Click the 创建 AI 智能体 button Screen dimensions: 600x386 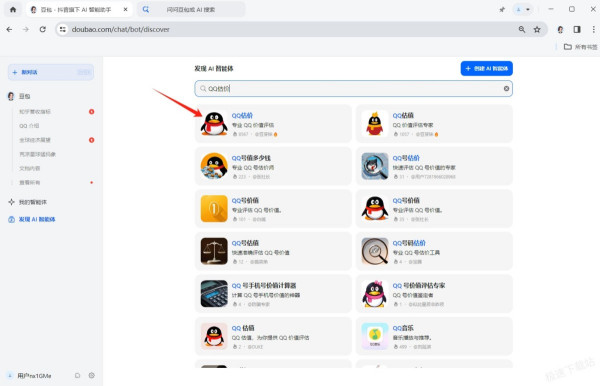coord(486,68)
